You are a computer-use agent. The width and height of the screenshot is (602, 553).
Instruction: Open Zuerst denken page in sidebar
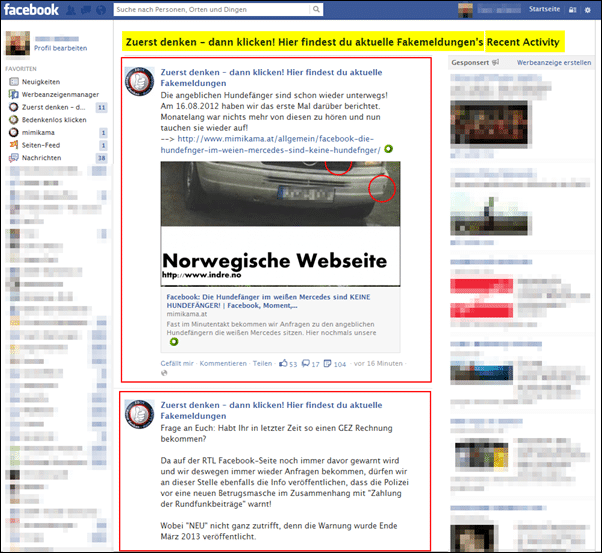click(x=53, y=107)
